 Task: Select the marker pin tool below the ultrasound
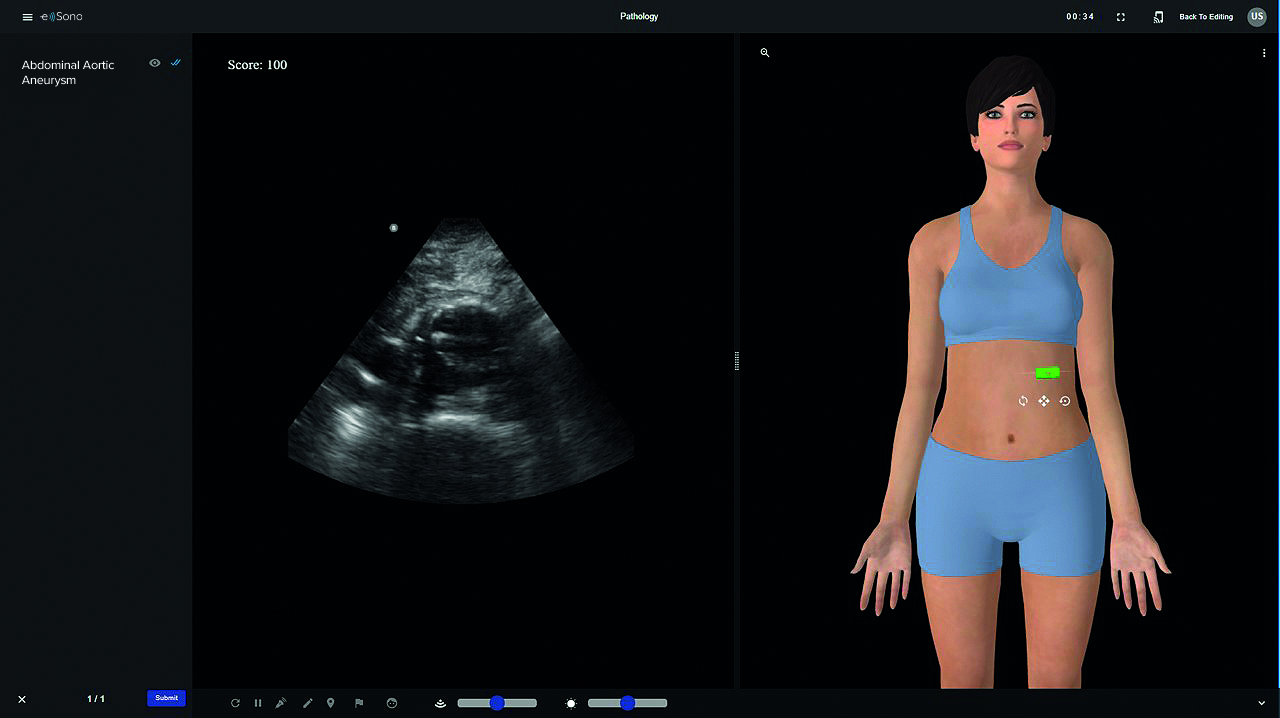click(331, 703)
